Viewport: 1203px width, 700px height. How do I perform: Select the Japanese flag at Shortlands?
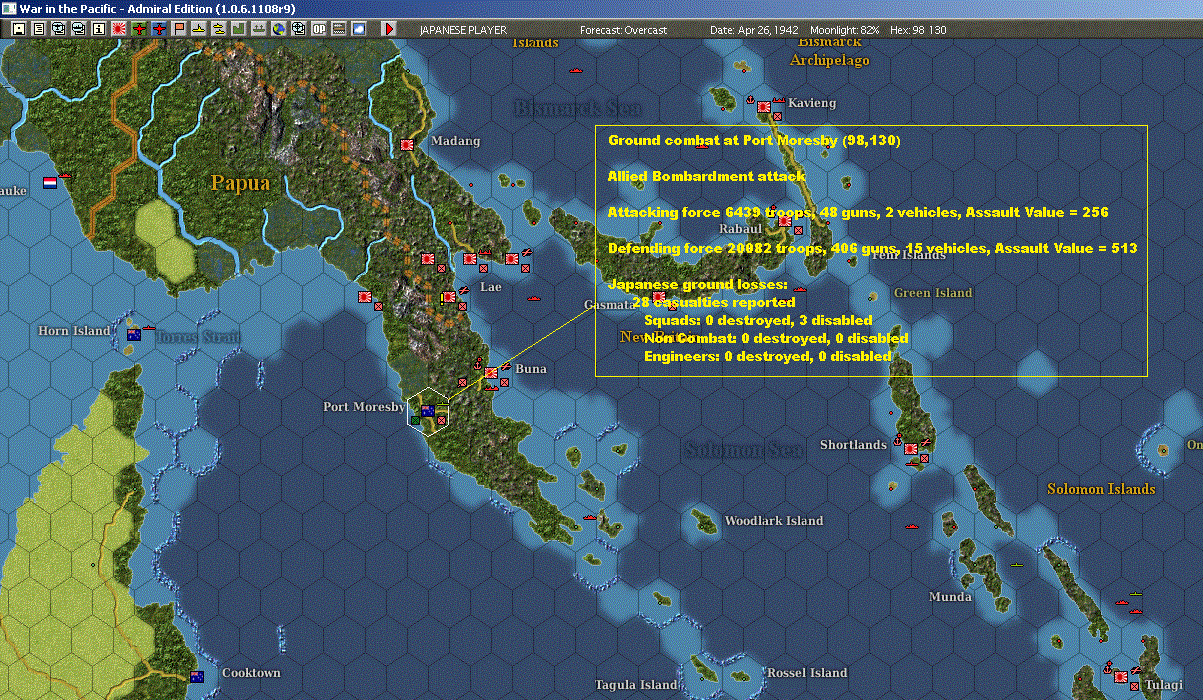911,449
